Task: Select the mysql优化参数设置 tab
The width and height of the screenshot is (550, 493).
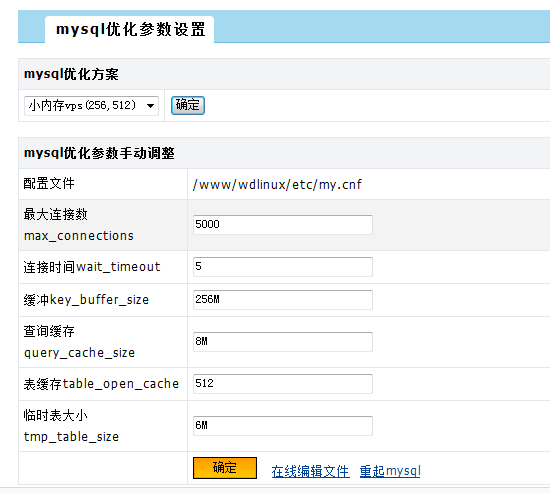Action: (x=130, y=29)
